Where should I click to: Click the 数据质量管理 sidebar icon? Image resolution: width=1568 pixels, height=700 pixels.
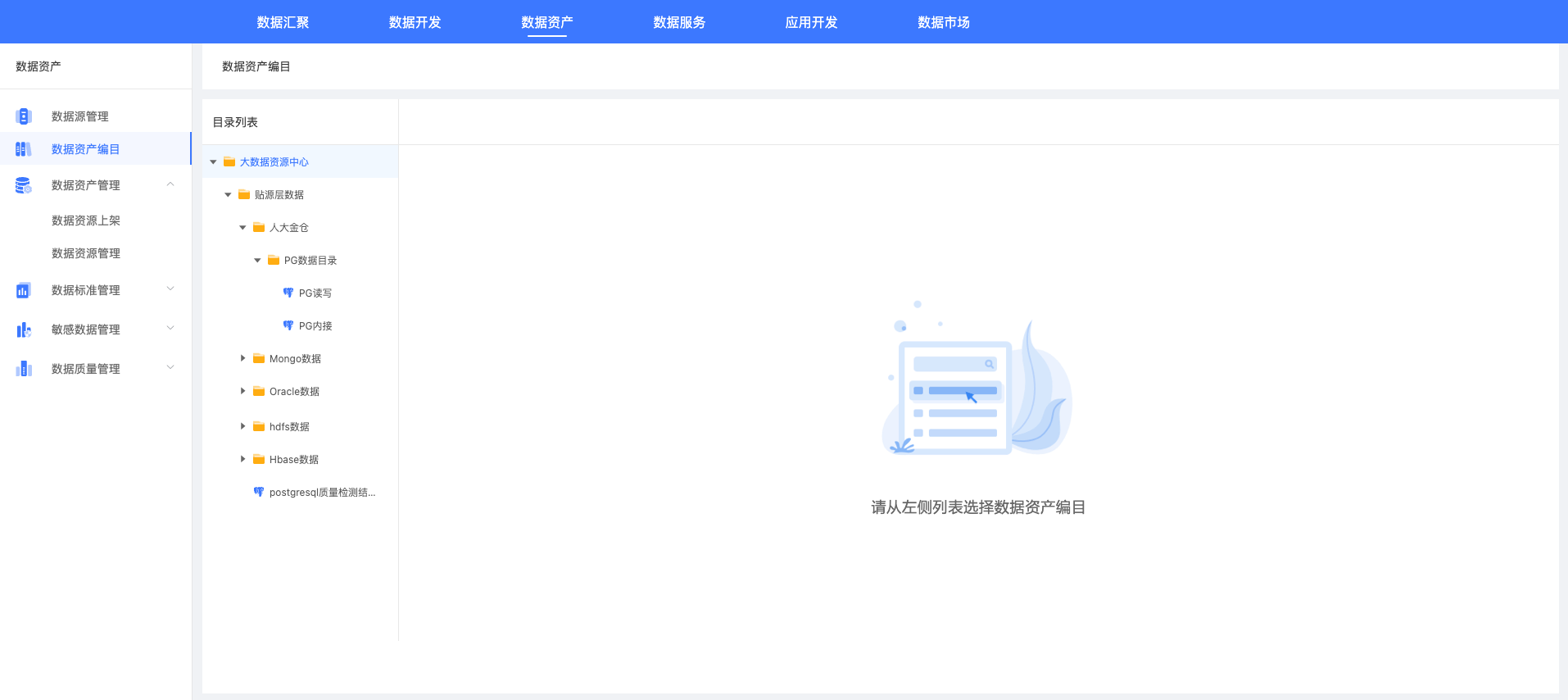(x=24, y=369)
